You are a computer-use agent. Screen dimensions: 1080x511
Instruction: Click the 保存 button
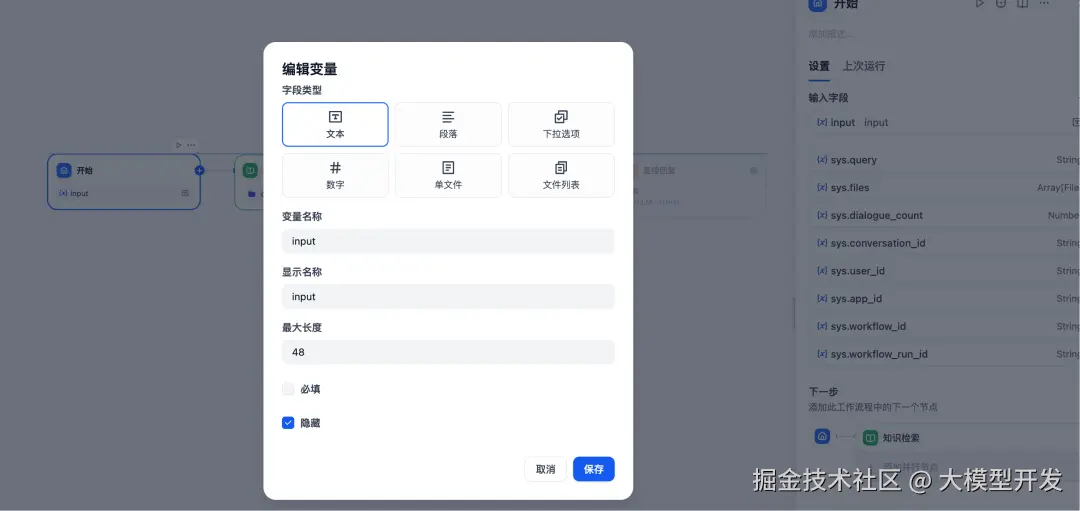pos(594,469)
